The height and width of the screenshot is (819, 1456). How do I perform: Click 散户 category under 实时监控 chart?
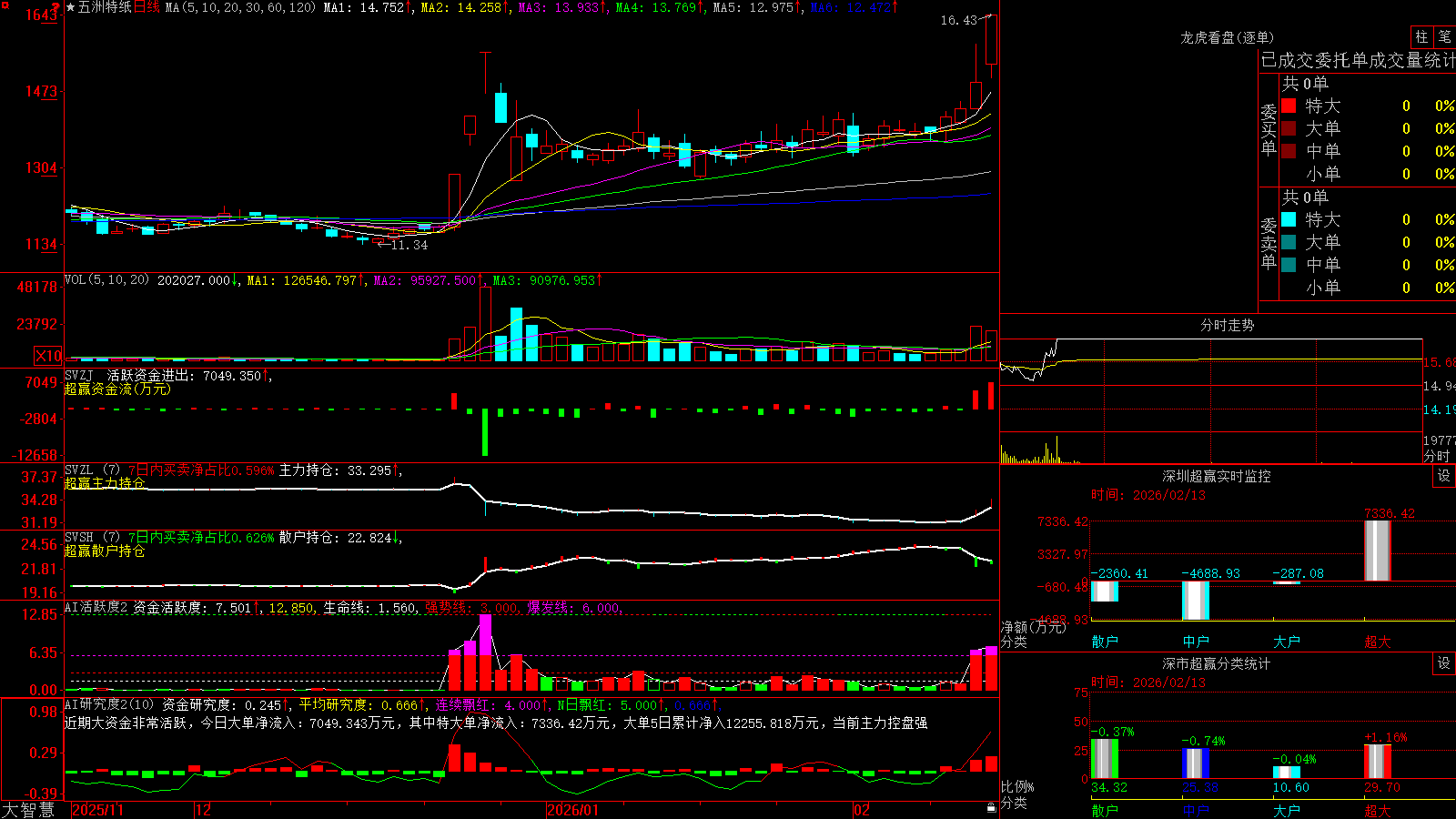pyautogui.click(x=1105, y=642)
